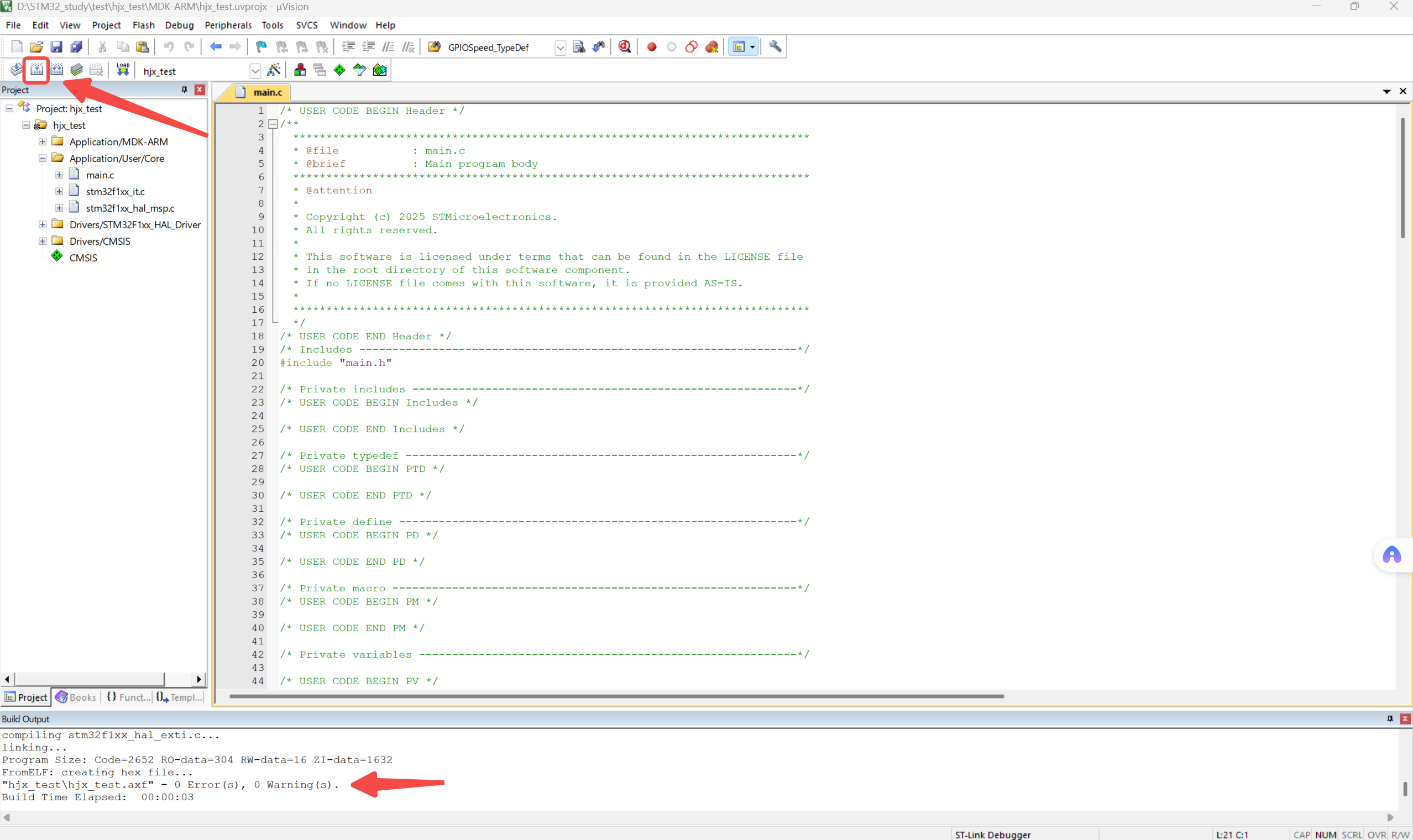The image size is (1413, 840).
Task: Insert breakpoint with red circle icon
Action: pos(652,47)
